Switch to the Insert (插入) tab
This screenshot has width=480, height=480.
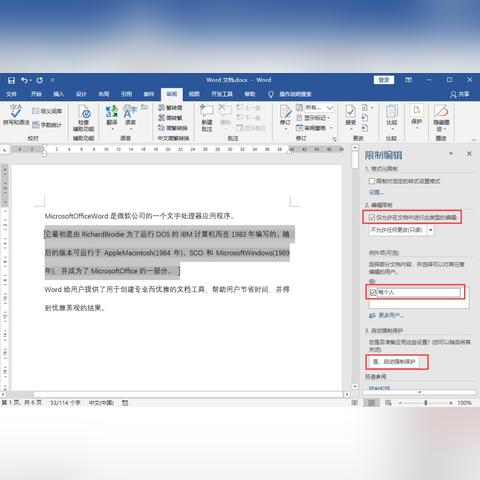coord(59,94)
